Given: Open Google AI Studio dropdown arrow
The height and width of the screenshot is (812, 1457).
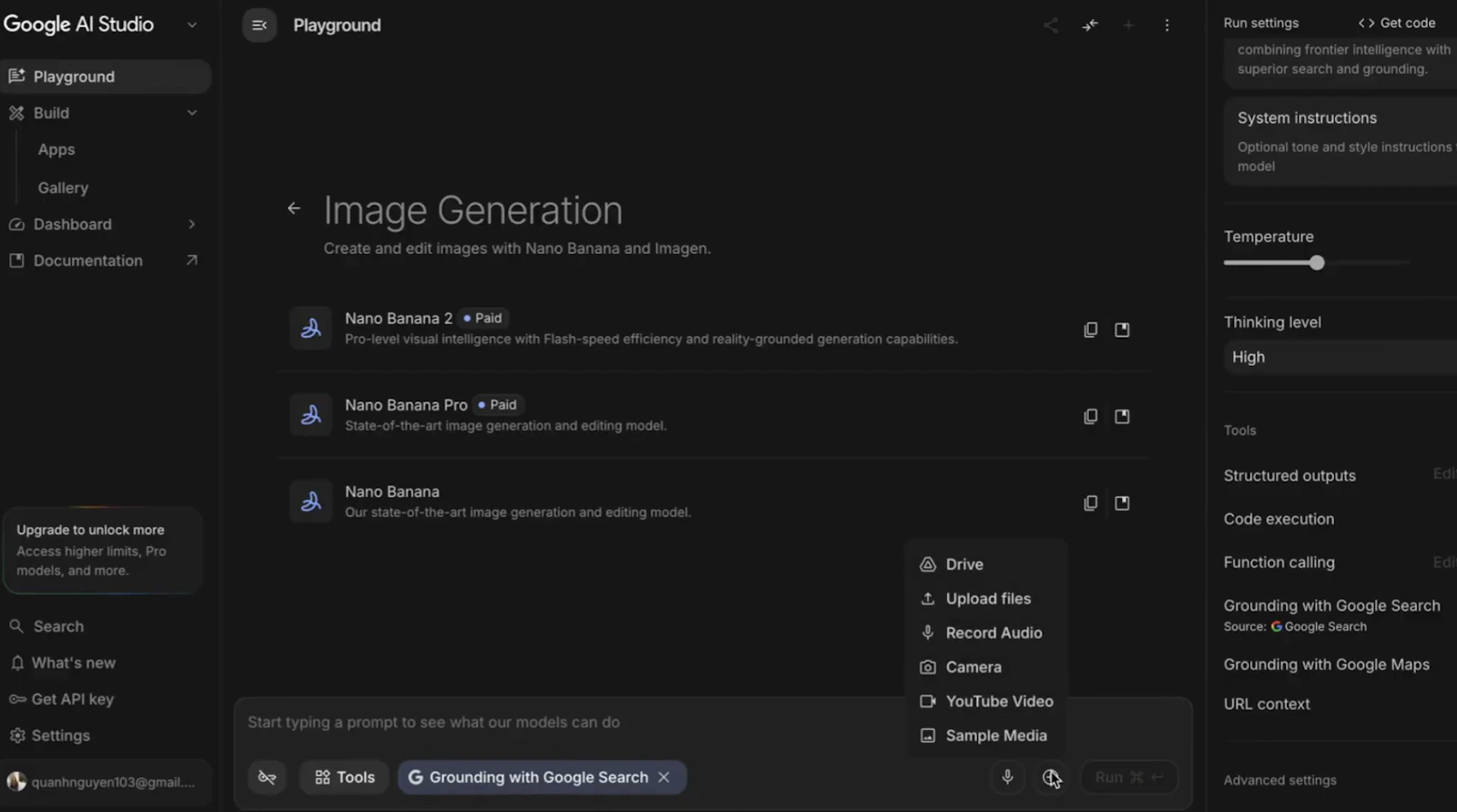Looking at the screenshot, I should coord(191,25).
